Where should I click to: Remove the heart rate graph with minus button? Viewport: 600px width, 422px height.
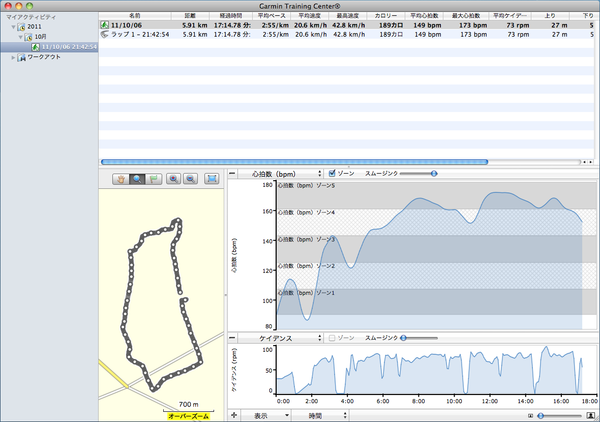coord(232,174)
